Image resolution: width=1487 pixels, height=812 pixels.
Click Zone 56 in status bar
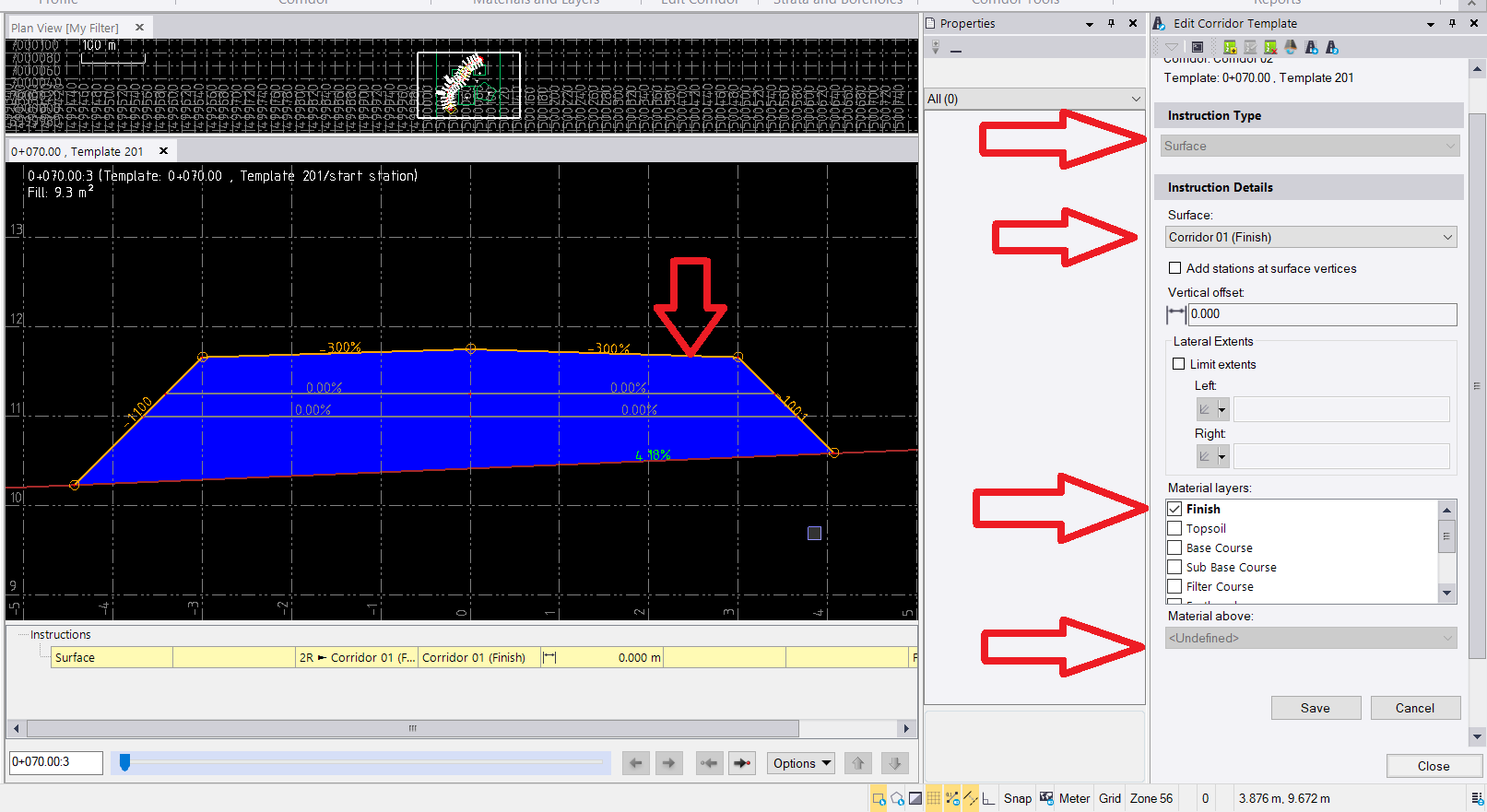pyautogui.click(x=1151, y=798)
